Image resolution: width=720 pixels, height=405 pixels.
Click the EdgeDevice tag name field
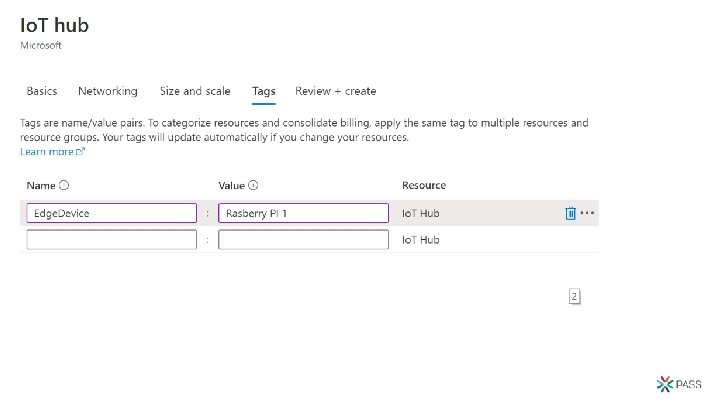(111, 213)
